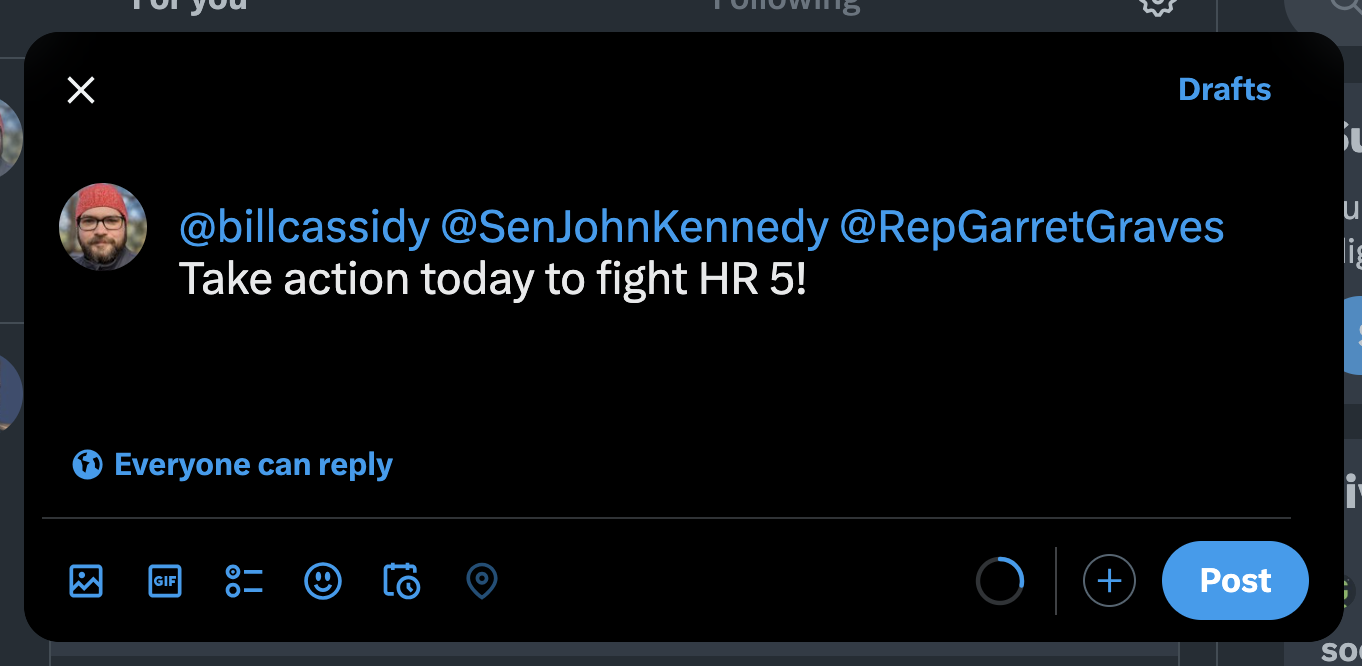Click the @RepGarretGraves mention
This screenshot has width=1362, height=666.
click(x=1031, y=228)
